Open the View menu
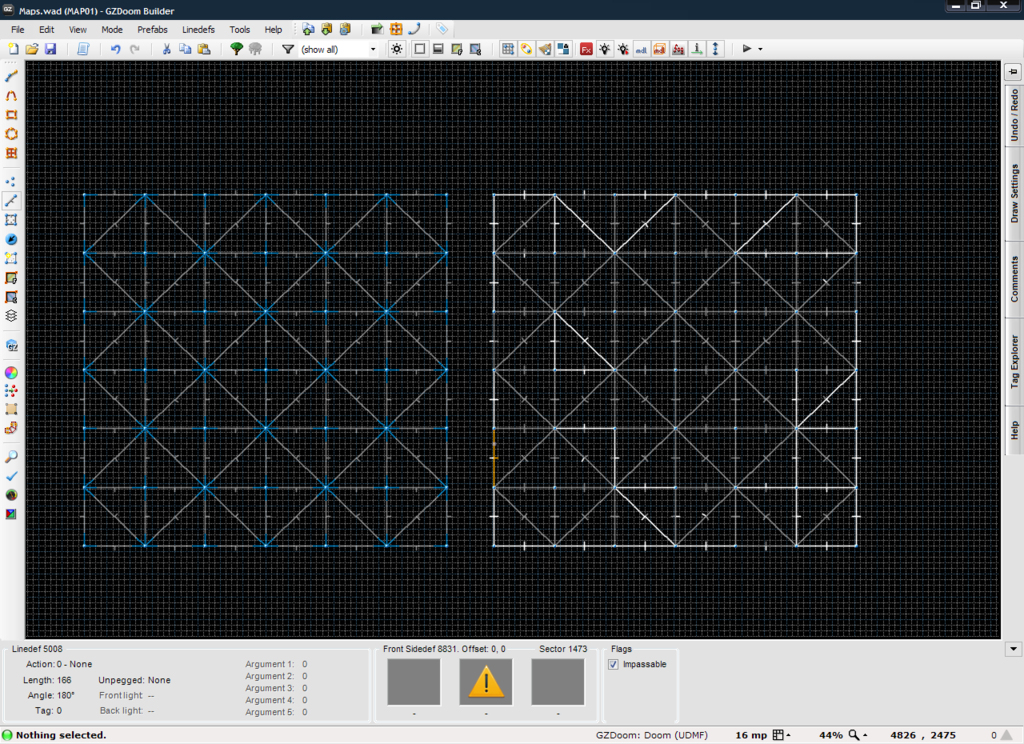1024x744 pixels. click(x=78, y=29)
